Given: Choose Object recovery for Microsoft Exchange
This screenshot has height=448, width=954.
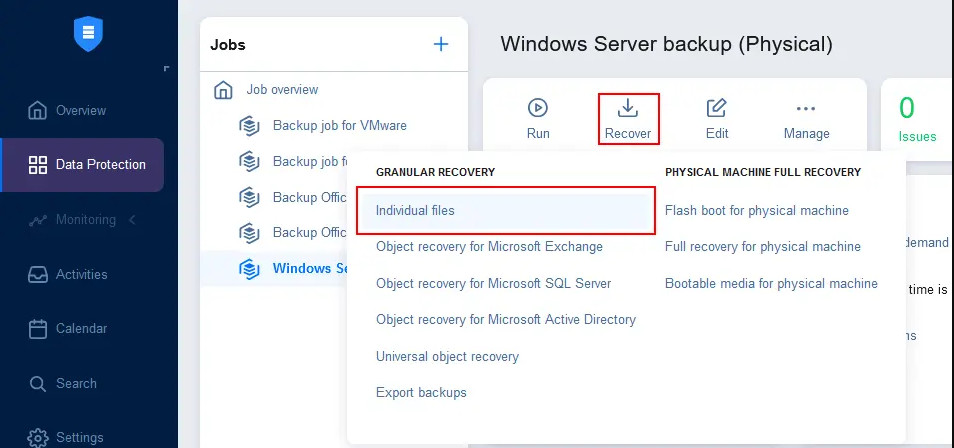Looking at the screenshot, I should click(489, 247).
